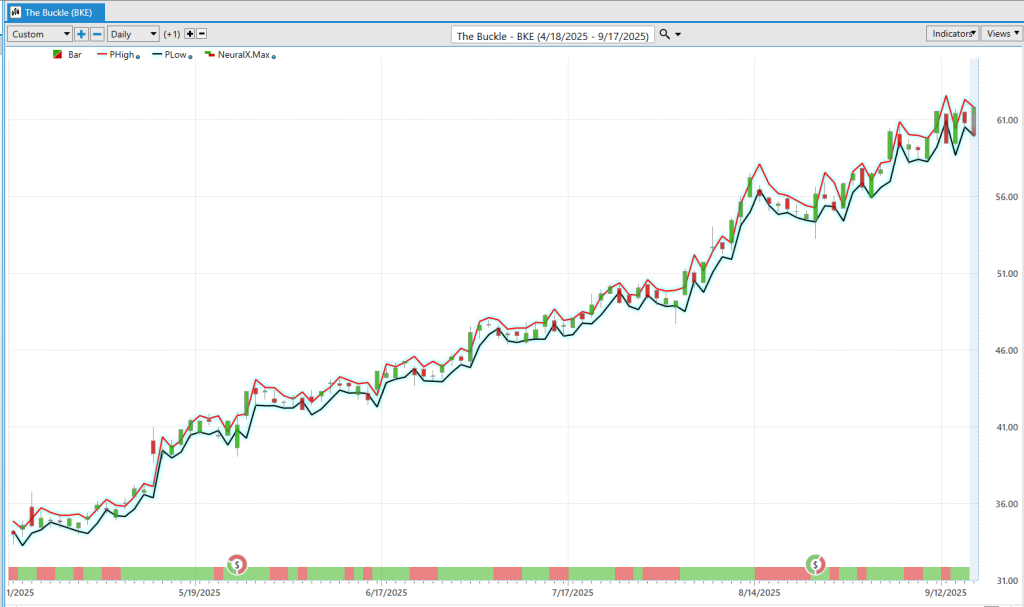
Task: Open the Custom date range dropdown
Action: [x=39, y=34]
